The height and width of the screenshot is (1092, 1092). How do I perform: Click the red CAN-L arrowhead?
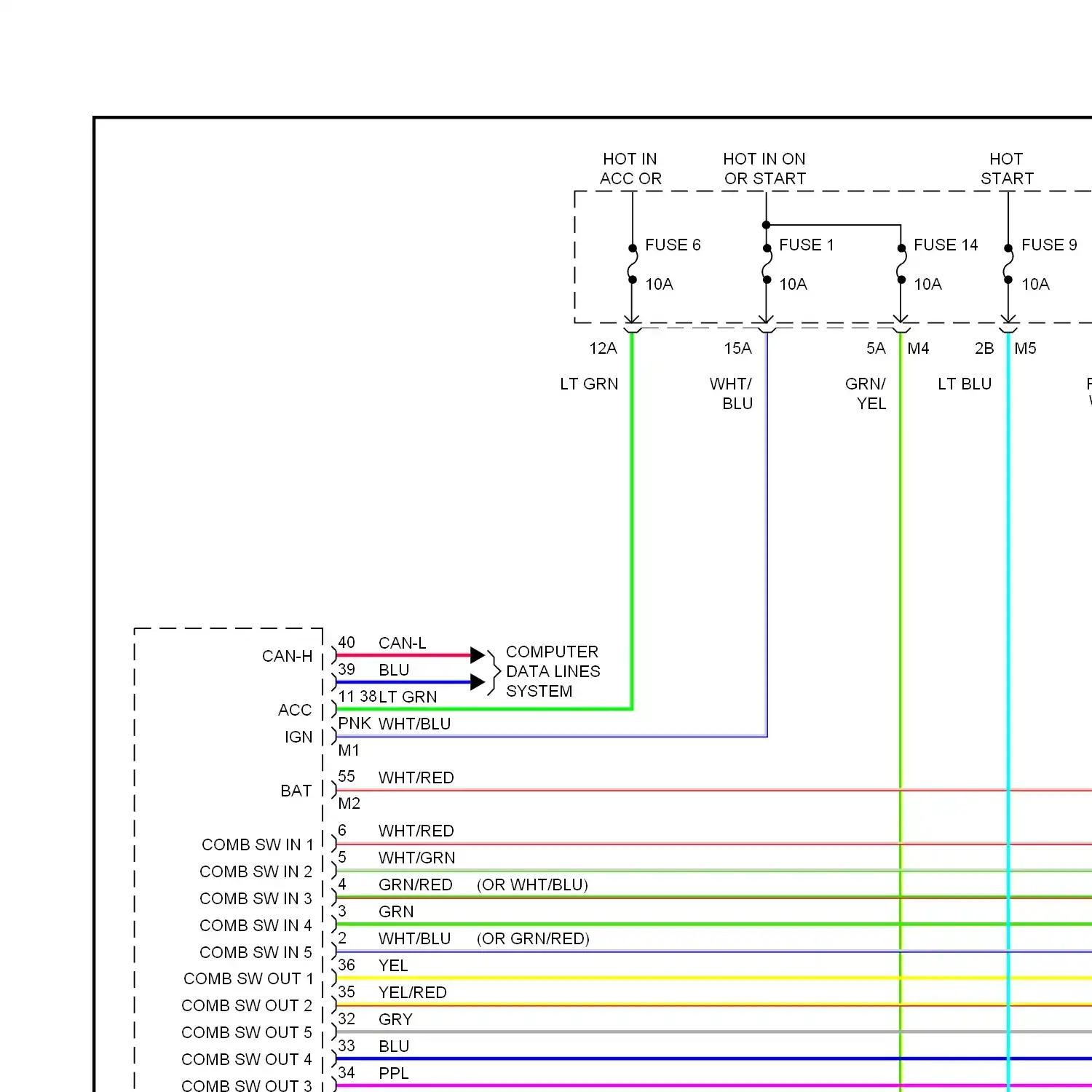478,655
